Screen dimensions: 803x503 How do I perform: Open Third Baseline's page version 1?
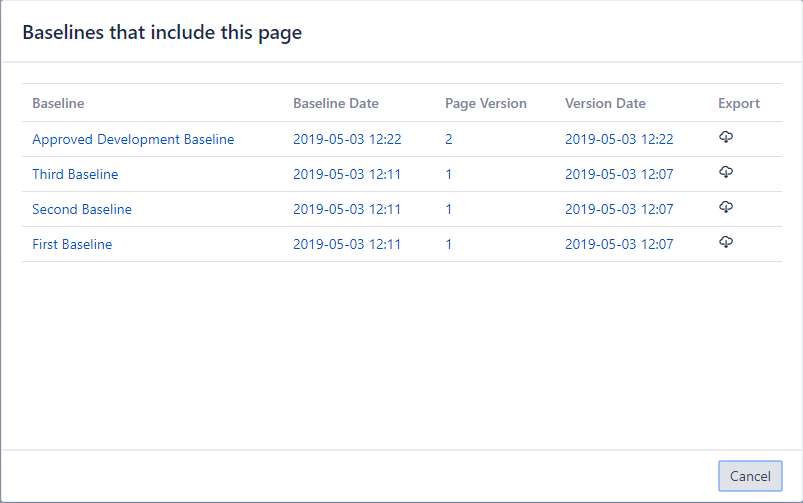coord(449,175)
